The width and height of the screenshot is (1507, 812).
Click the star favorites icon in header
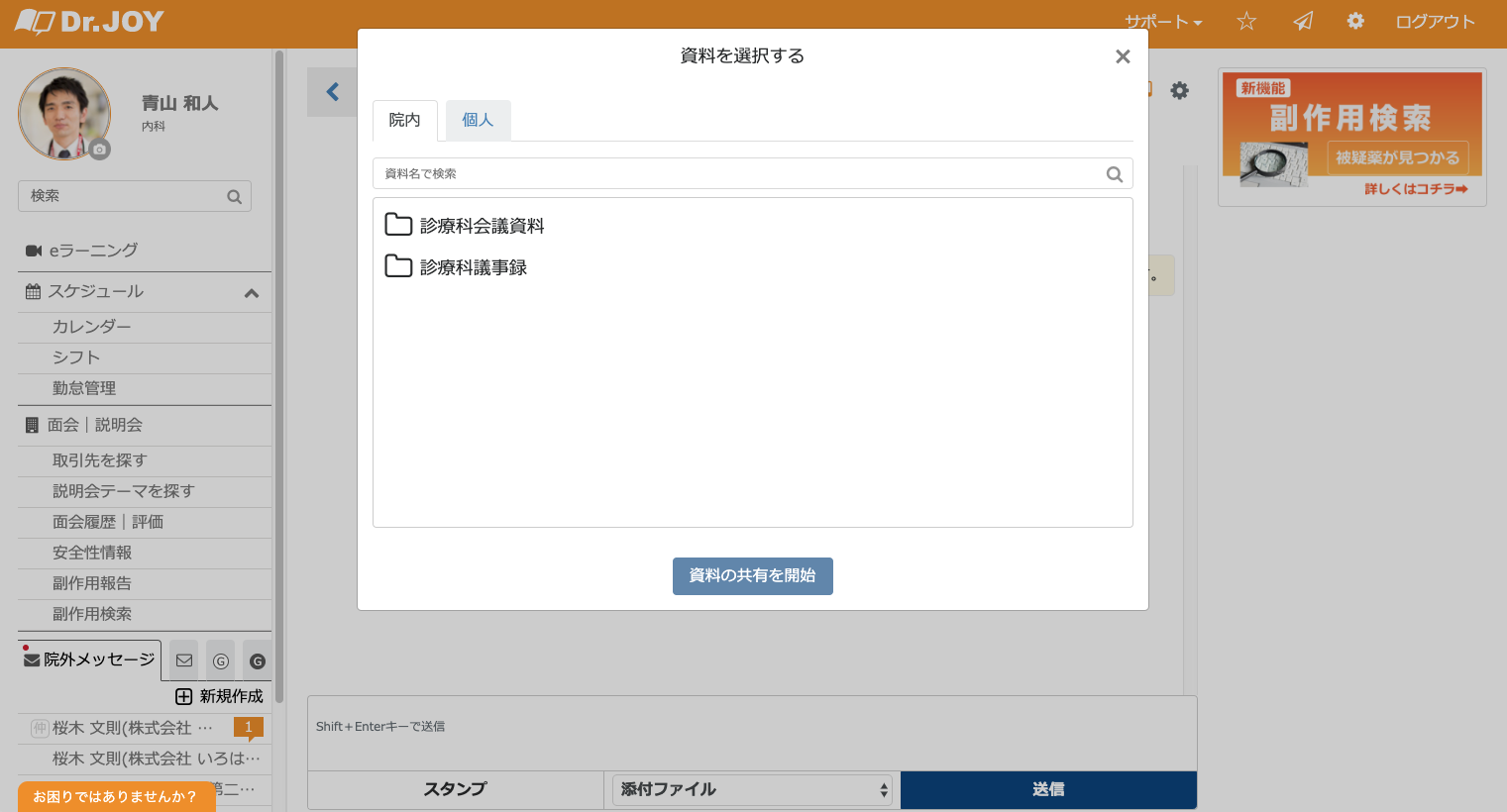tap(1246, 22)
